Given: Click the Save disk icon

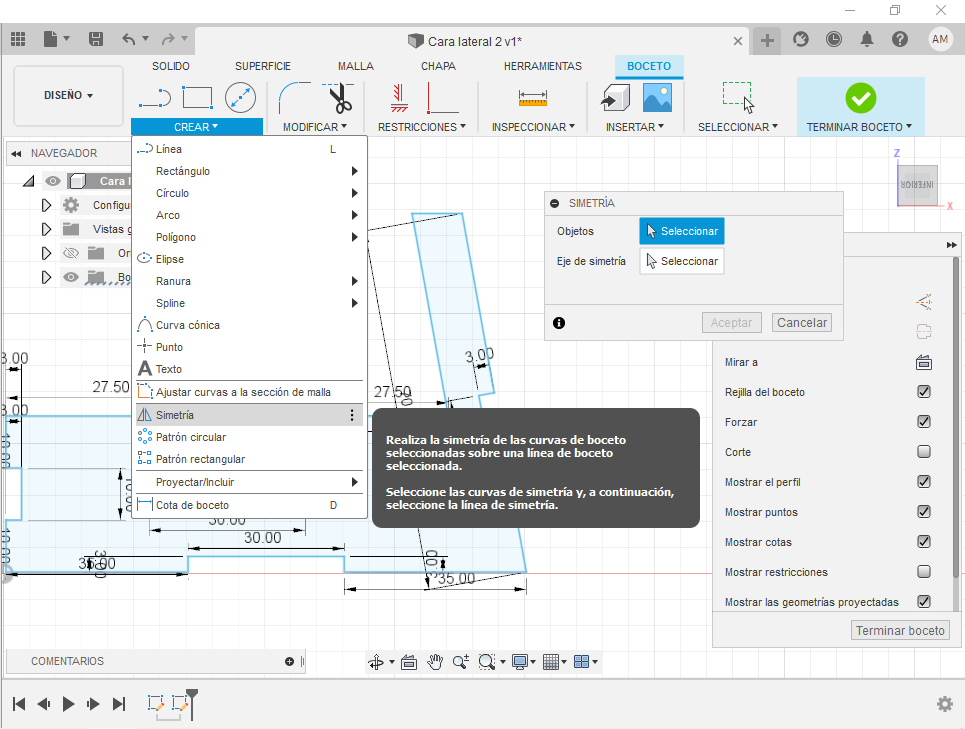Looking at the screenshot, I should click(96, 39).
